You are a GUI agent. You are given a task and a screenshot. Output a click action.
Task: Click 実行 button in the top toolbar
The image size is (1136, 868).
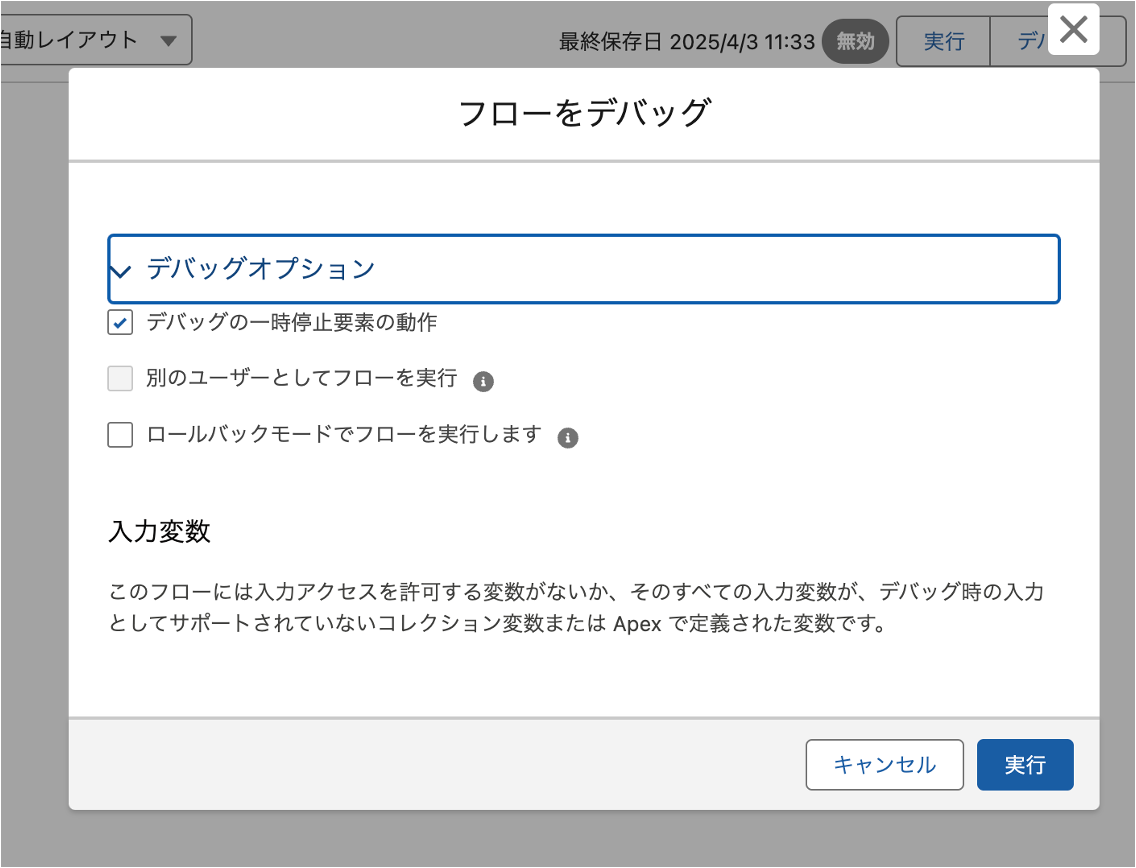[943, 41]
